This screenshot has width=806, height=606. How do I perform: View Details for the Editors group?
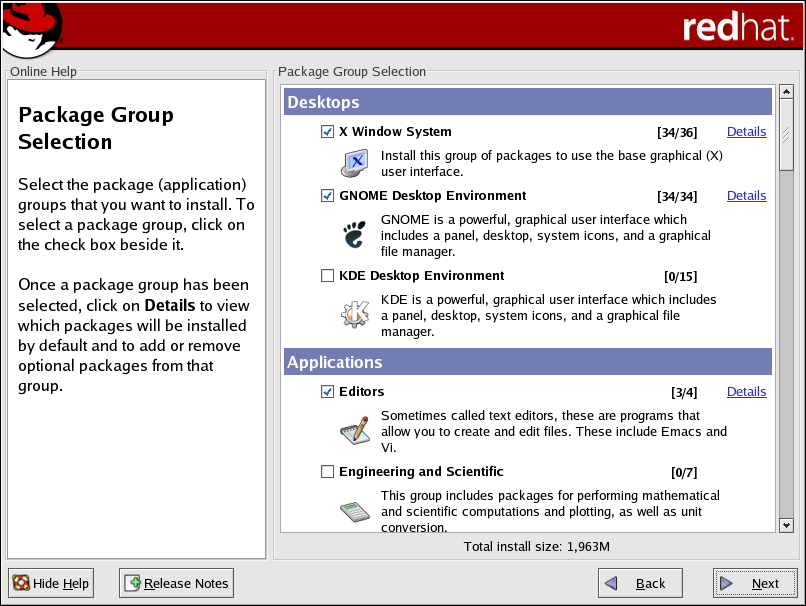point(746,392)
